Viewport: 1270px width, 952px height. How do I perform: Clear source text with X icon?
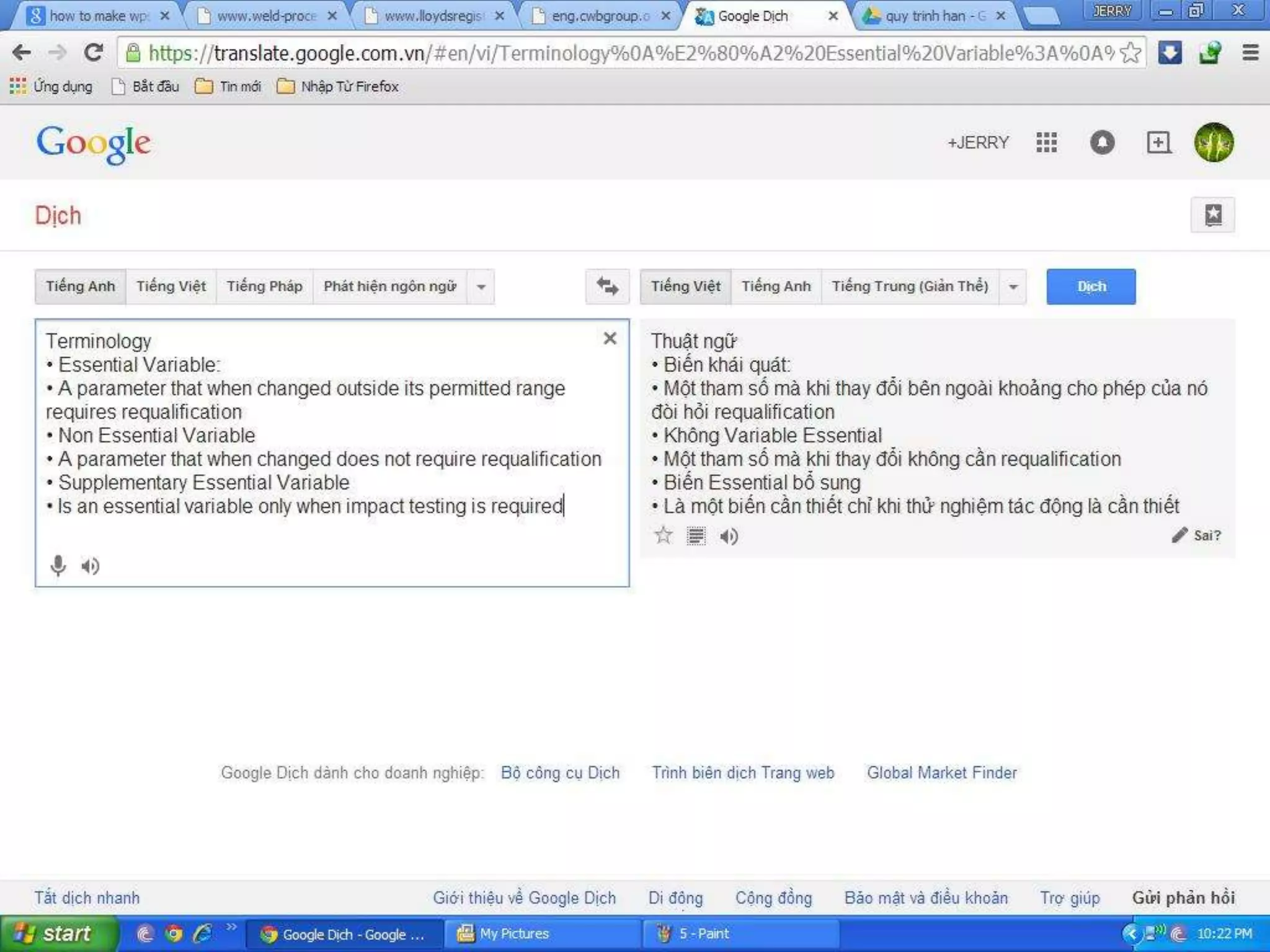[610, 338]
